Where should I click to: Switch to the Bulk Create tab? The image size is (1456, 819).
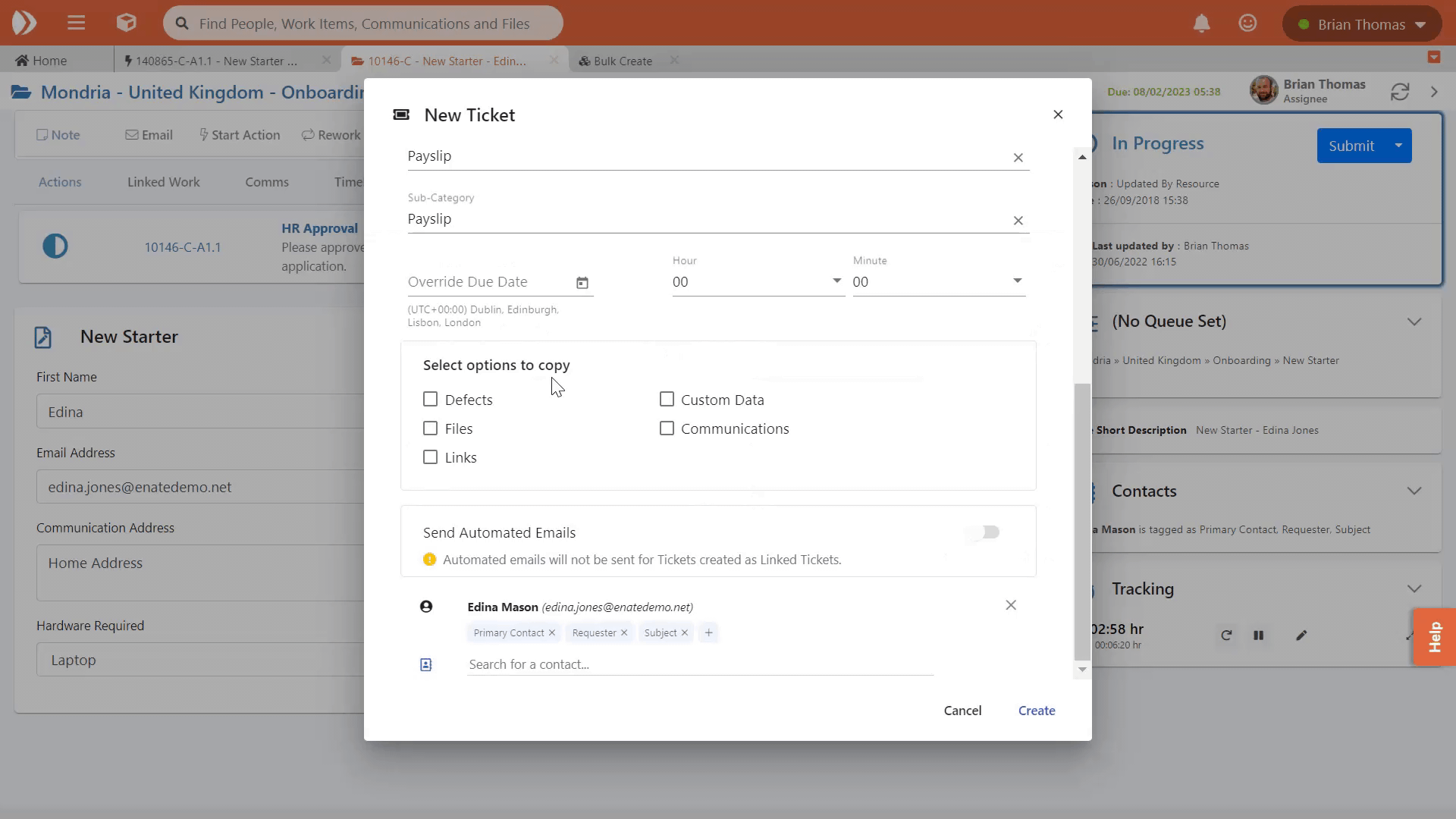click(x=622, y=61)
